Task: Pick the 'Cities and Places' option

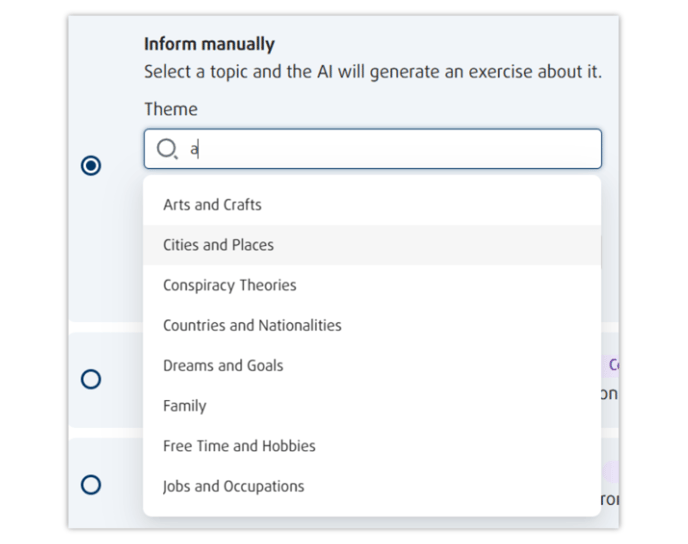Action: point(218,245)
